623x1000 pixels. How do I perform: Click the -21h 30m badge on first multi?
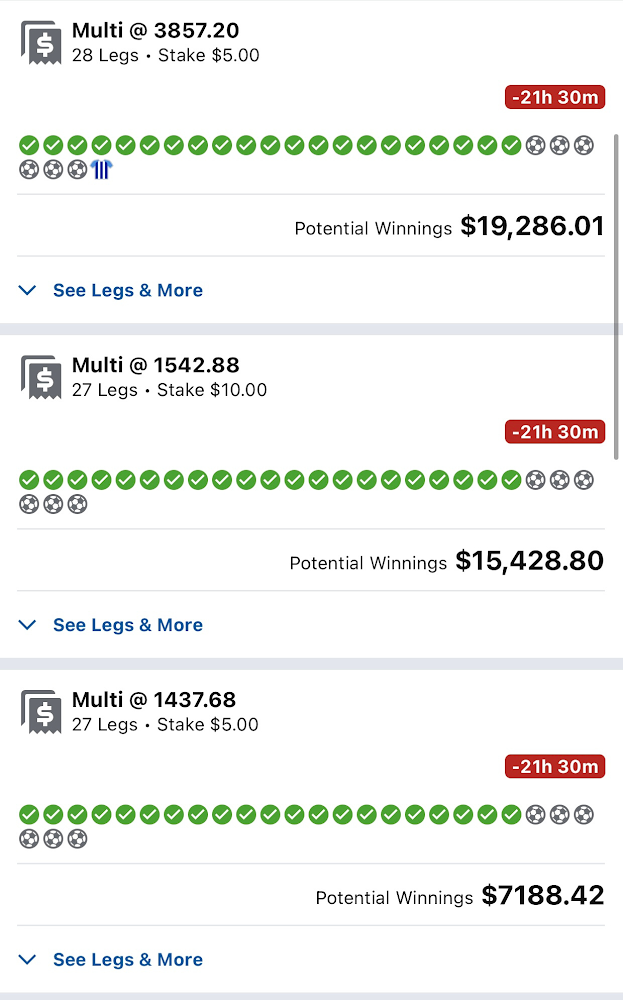[555, 98]
